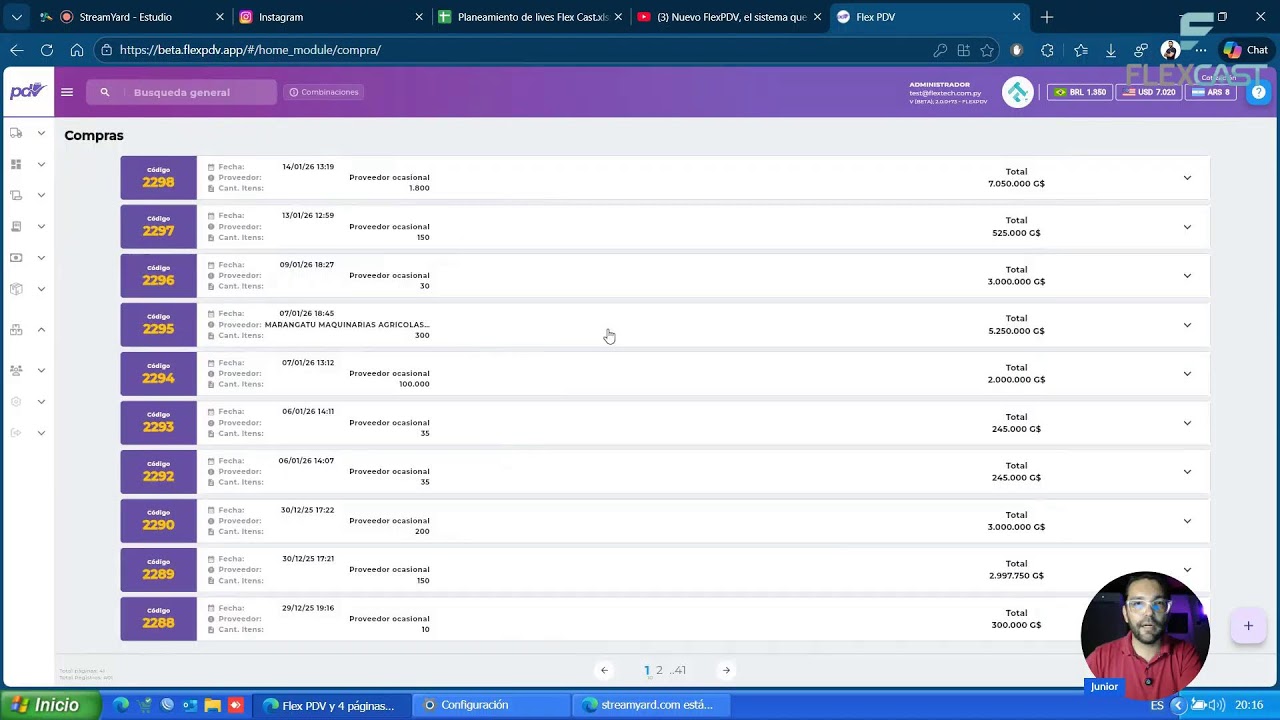Screen dimensions: 1280x720
Task: Click total 5.250.000 G$ amount
Action: [1016, 331]
